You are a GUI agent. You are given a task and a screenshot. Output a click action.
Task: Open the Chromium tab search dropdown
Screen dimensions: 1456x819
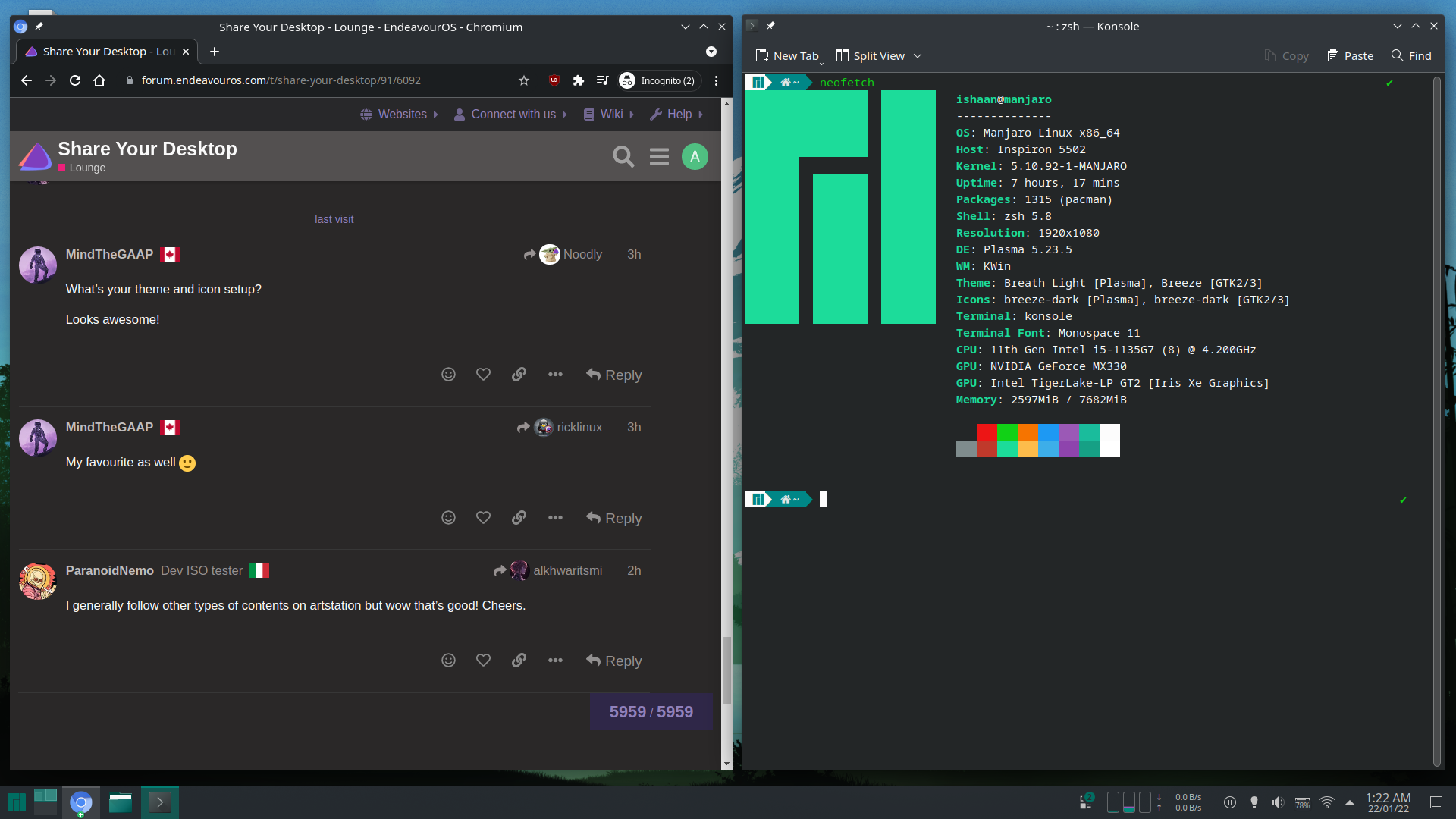[711, 52]
